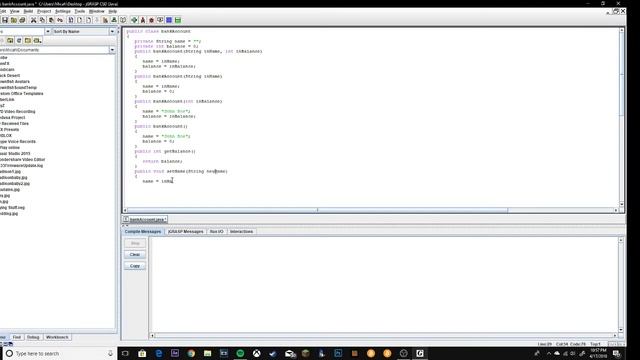Viewport: 640px width, 360px height.
Task: Click the browser new folder icon
Action: (28, 40)
